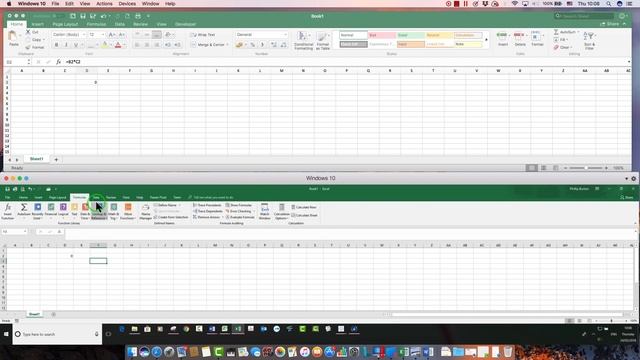Click Windows taskbar search box
The image size is (640, 360).
57,334
